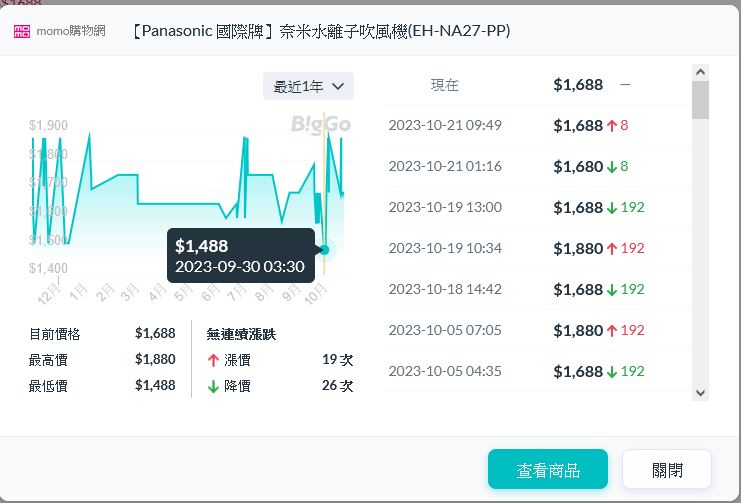The height and width of the screenshot is (503, 741).
Task: Click the momo購物網 logo icon
Action: (22, 31)
